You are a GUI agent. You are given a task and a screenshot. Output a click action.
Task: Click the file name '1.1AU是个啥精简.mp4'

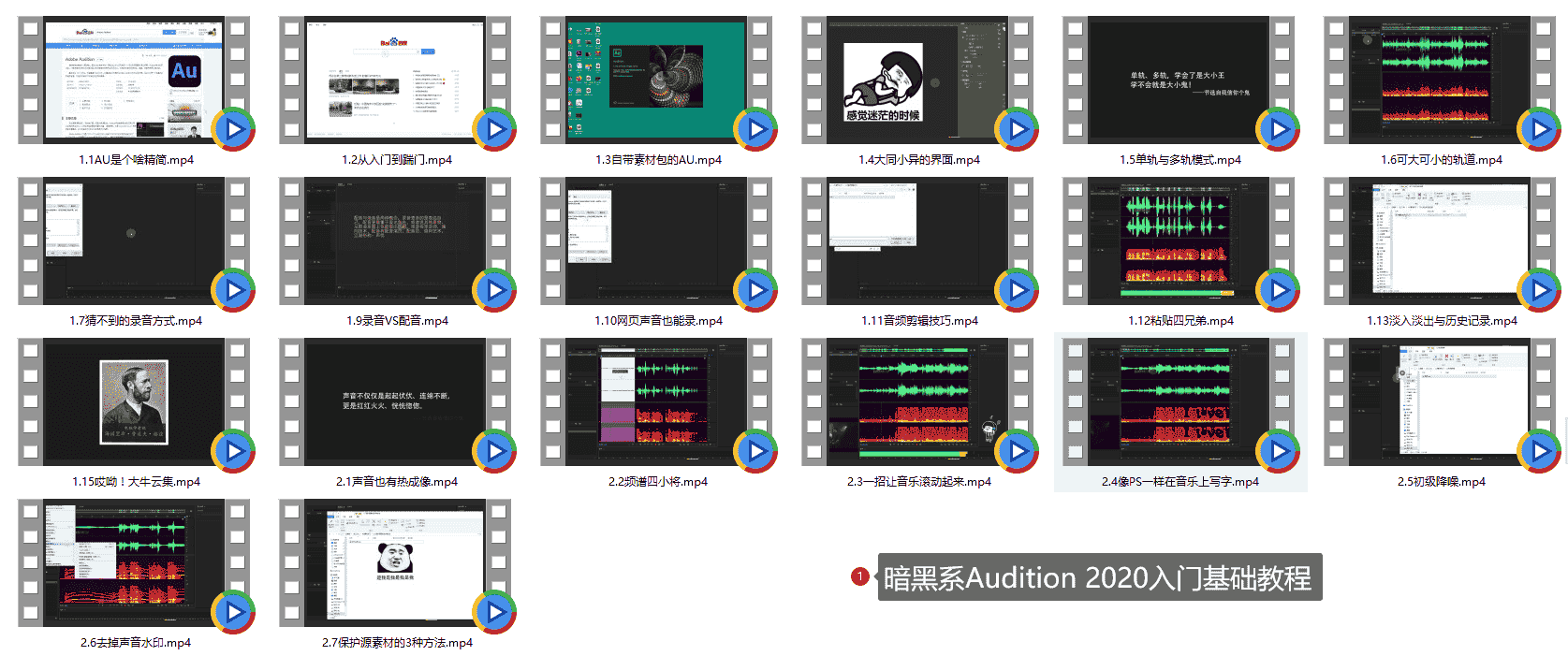point(136,160)
